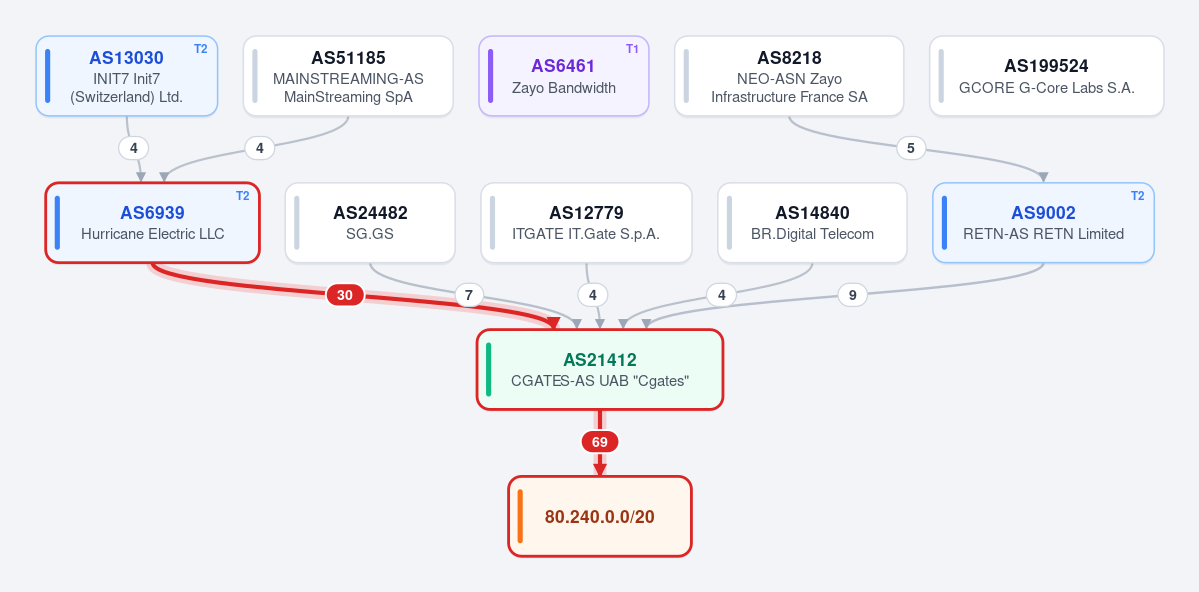This screenshot has width=1199, height=592.
Task: Click the T2 badge on AS9002
Action: tap(1138, 196)
